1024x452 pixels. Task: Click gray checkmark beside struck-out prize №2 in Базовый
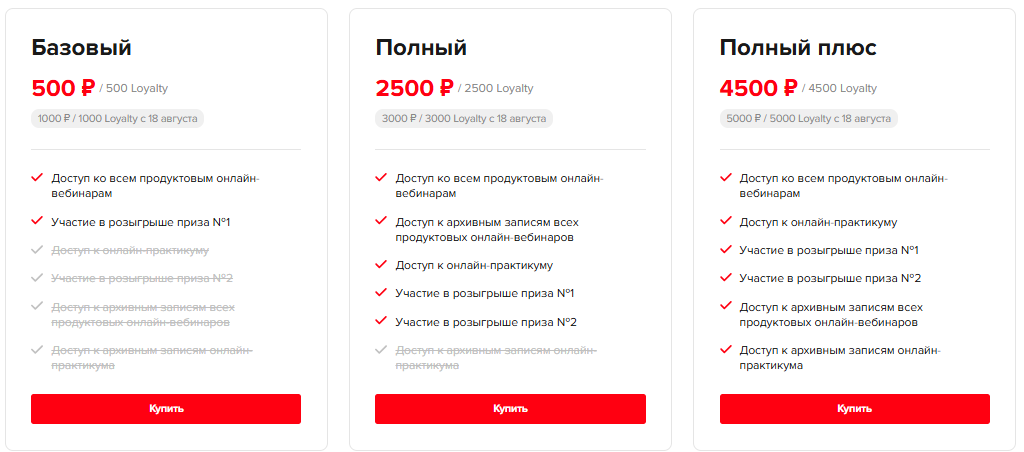pyautogui.click(x=37, y=278)
